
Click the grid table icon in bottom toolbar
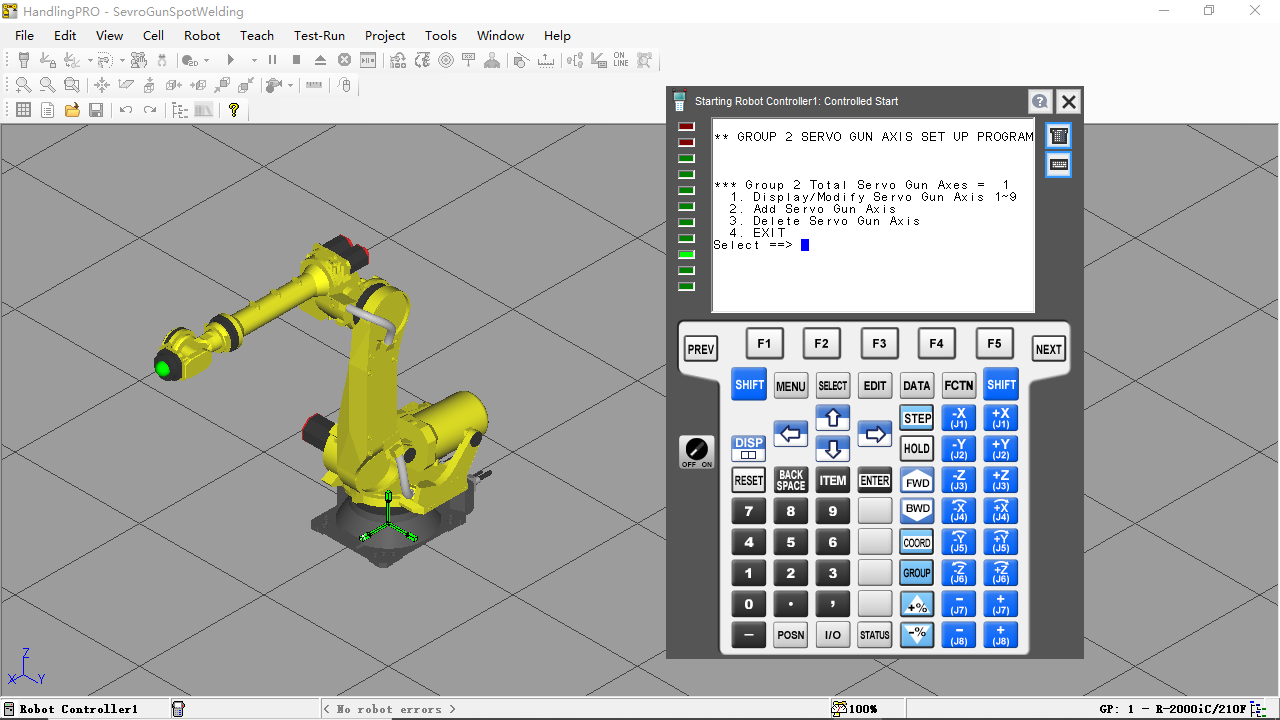point(23,110)
